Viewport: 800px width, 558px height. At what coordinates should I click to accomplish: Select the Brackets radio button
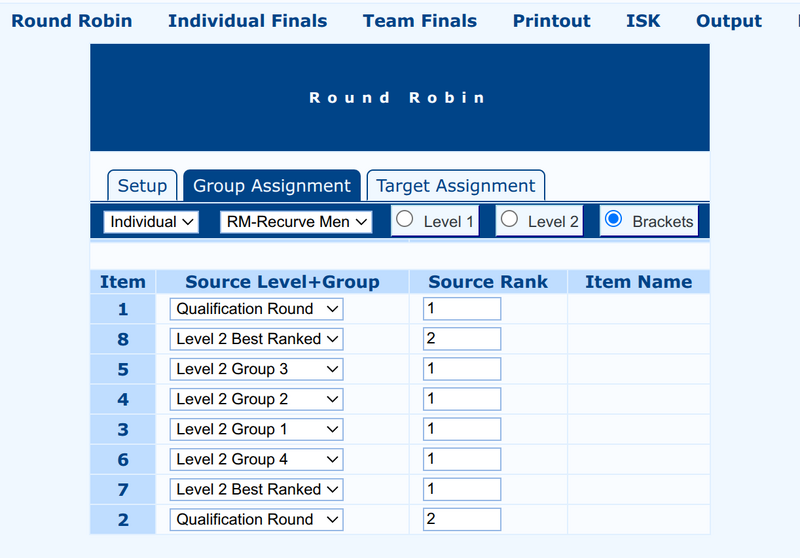[x=613, y=219]
